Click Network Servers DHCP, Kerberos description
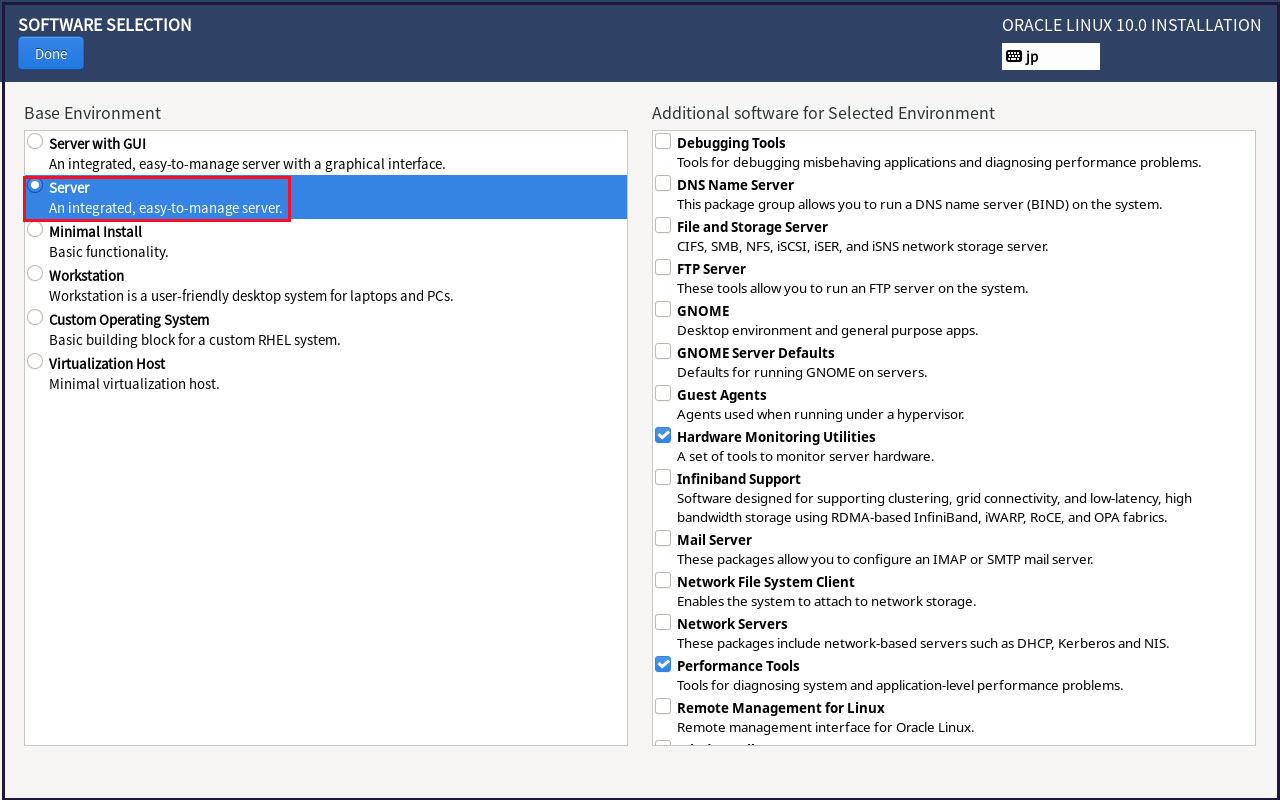The width and height of the screenshot is (1280, 800). pyautogui.click(x=923, y=644)
